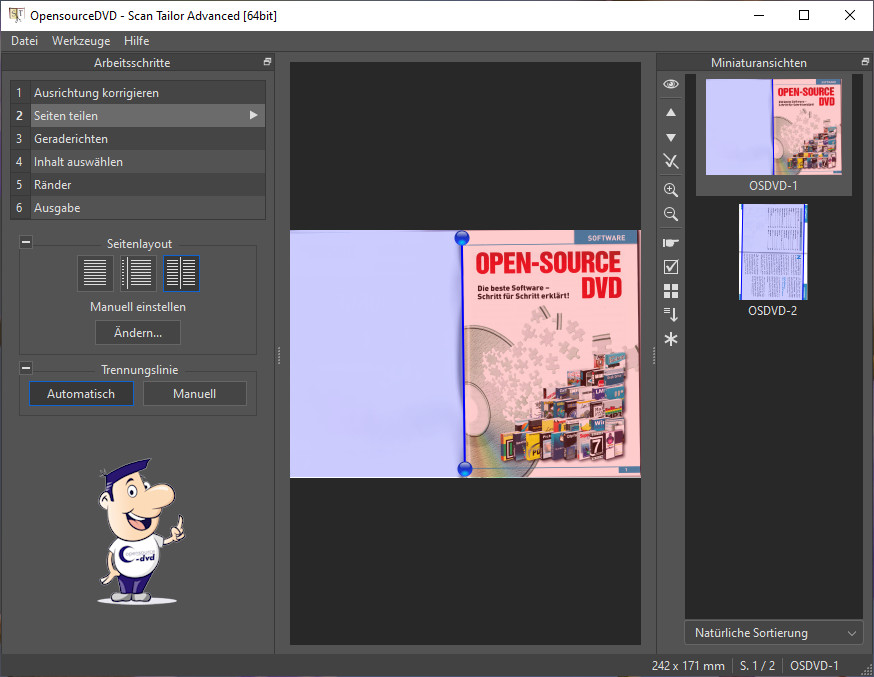Open the Werkzeuge menu
The image size is (874, 677).
point(81,41)
